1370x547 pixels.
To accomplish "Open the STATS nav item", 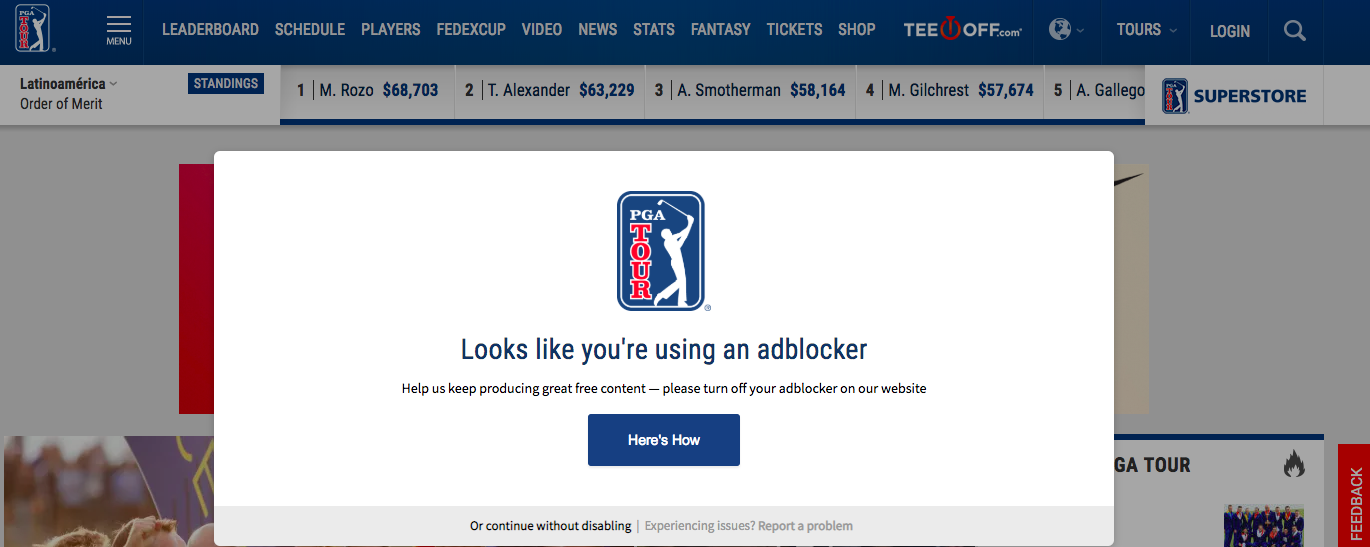I will [654, 30].
